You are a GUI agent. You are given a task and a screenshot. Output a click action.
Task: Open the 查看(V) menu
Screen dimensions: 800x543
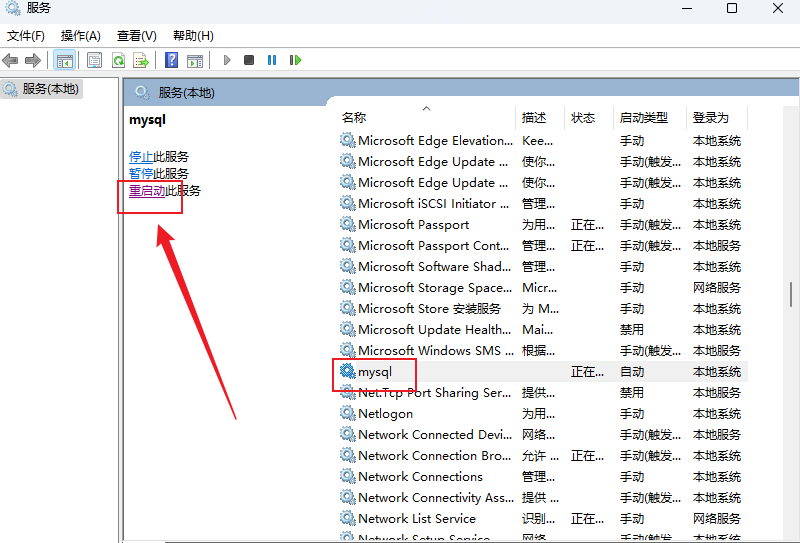coord(137,36)
